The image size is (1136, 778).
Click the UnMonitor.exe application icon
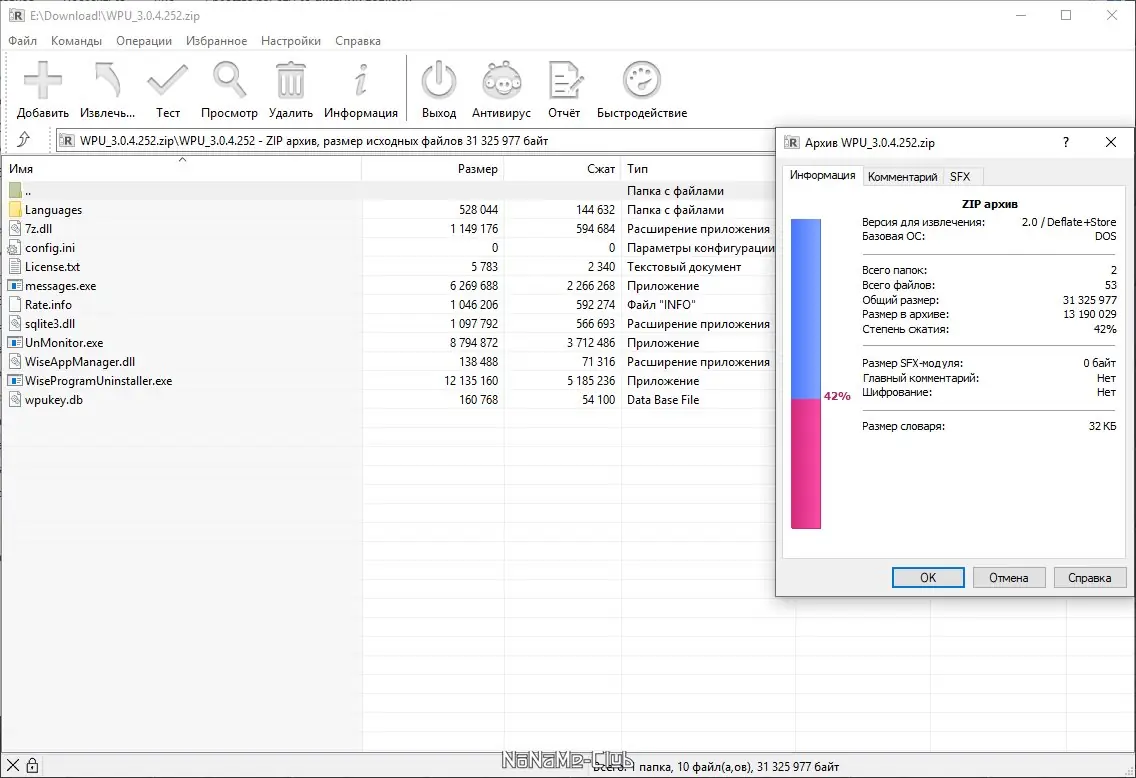pyautogui.click(x=15, y=343)
